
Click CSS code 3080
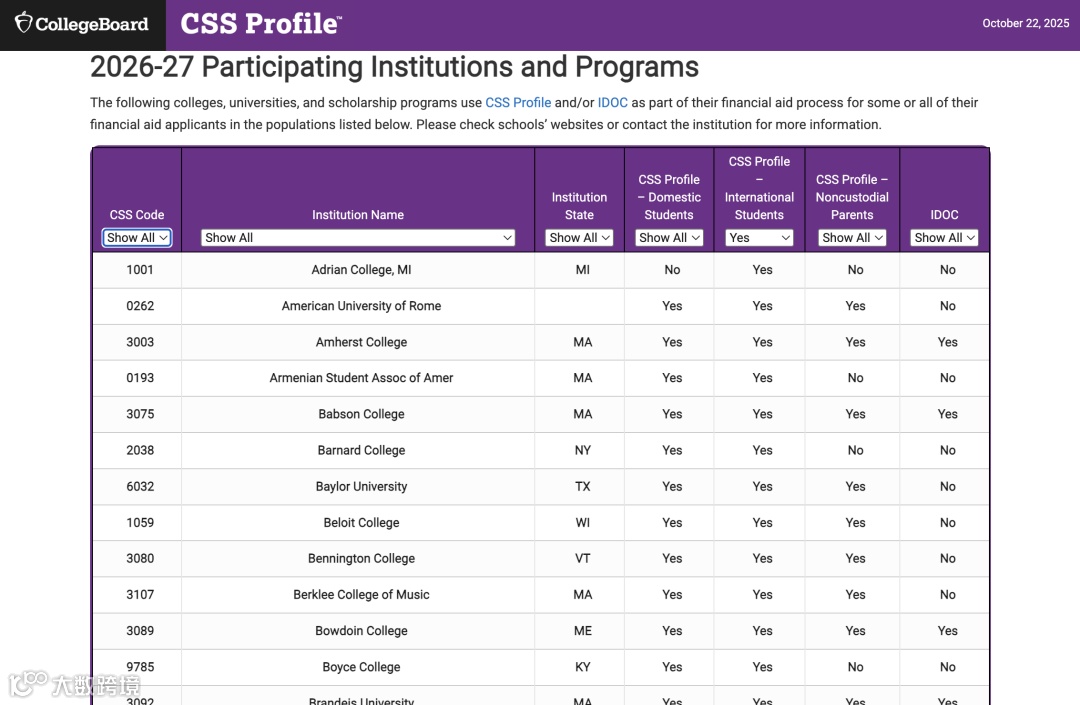[140, 558]
